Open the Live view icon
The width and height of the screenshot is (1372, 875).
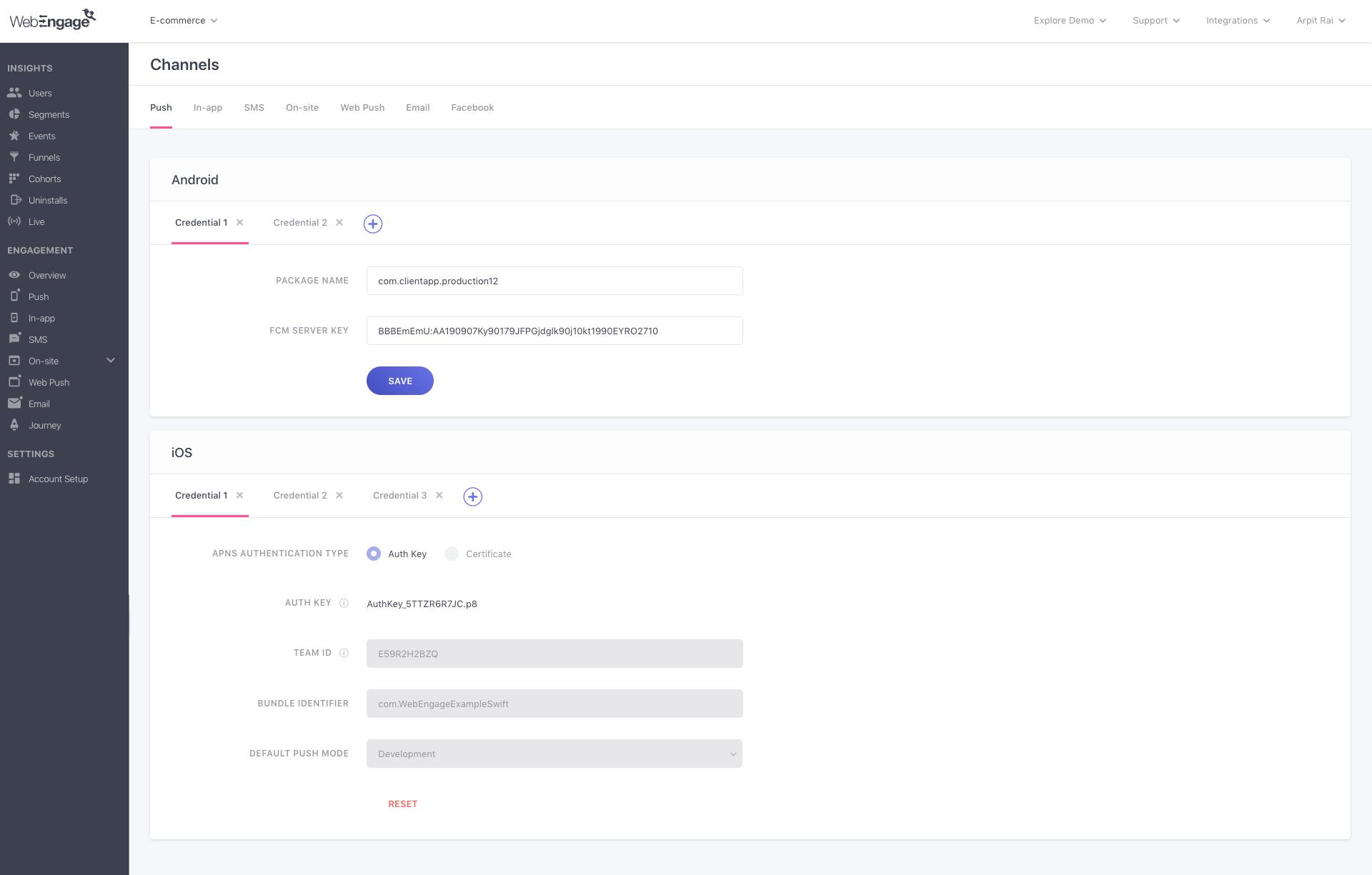15,221
